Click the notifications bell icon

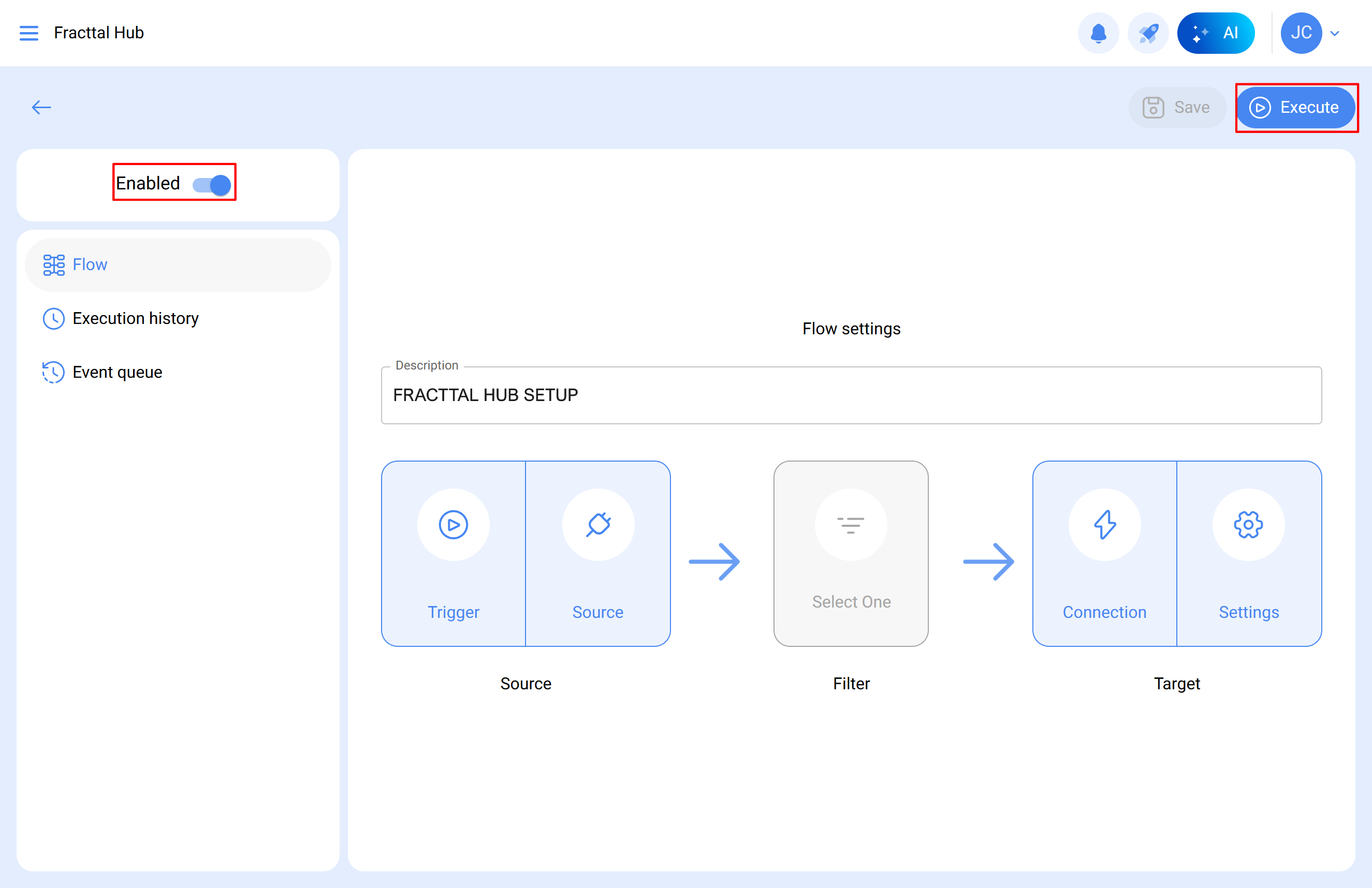click(1098, 33)
